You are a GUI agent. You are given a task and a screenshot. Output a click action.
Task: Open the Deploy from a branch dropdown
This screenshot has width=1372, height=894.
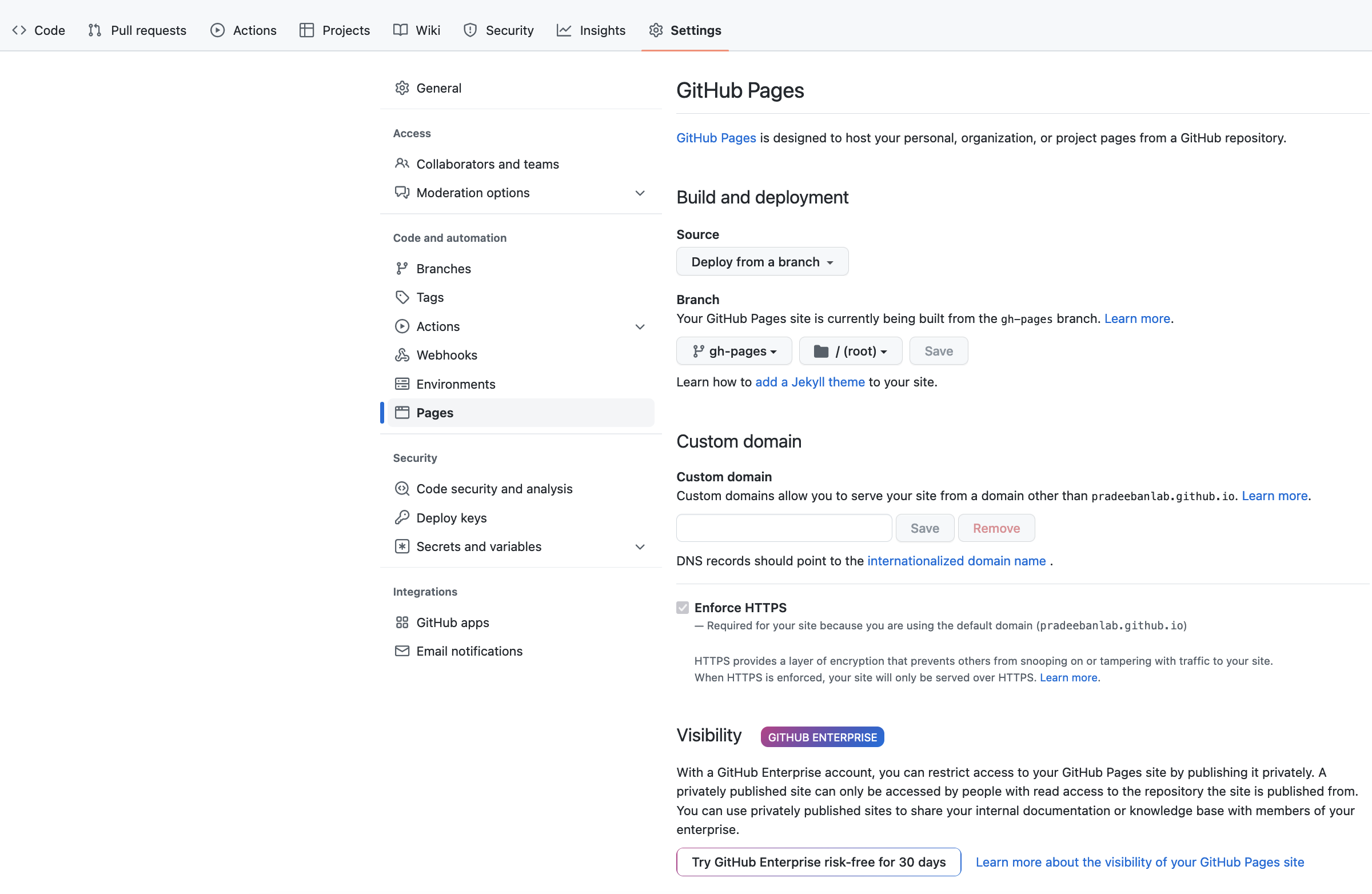761,261
